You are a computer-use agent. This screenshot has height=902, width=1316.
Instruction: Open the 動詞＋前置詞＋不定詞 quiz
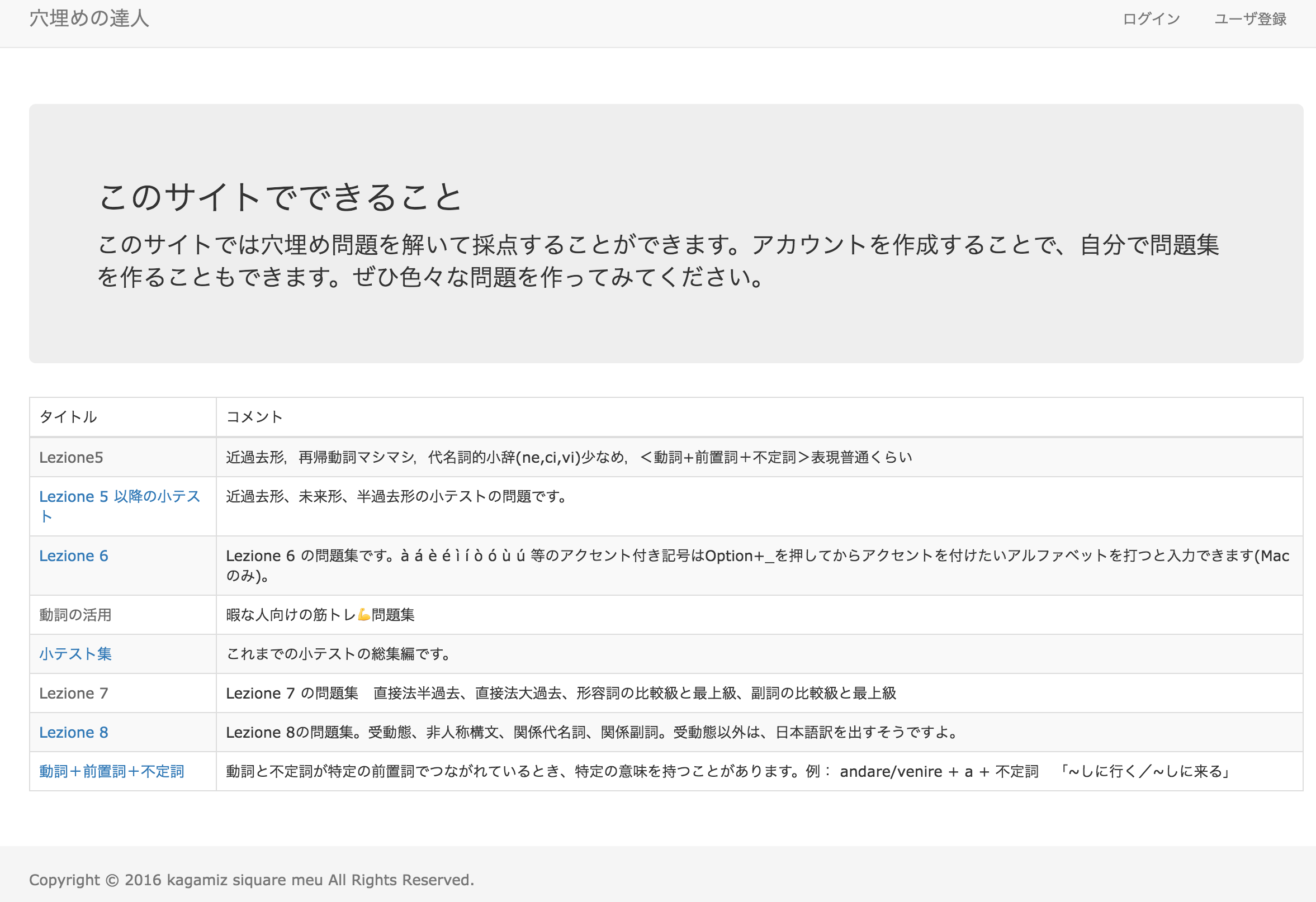click(x=112, y=771)
